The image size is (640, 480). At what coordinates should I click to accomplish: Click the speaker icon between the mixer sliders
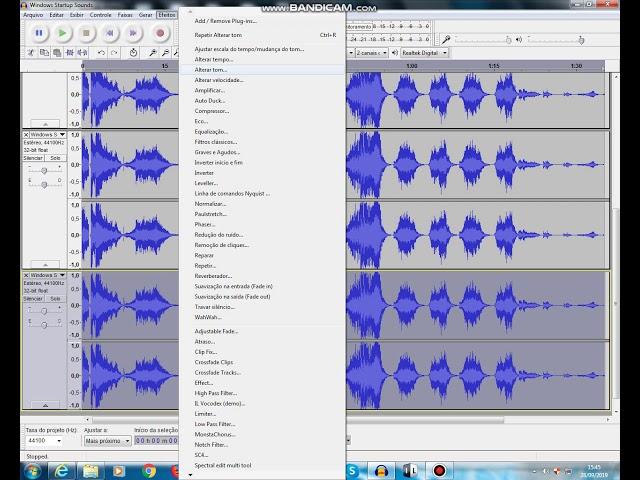coord(519,40)
